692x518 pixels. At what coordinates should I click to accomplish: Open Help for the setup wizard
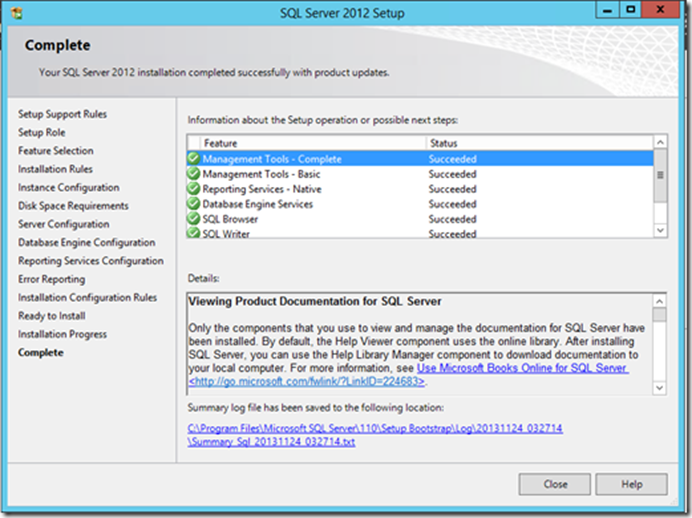(632, 484)
